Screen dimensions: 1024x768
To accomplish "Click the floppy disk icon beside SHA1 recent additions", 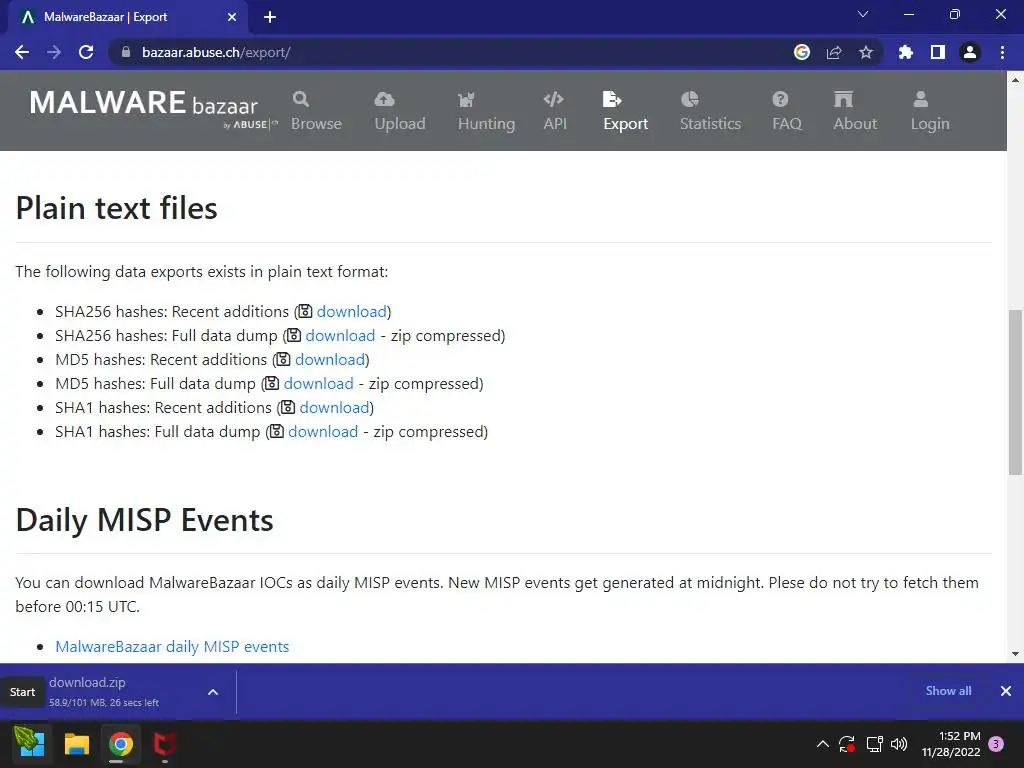I will pos(287,408).
